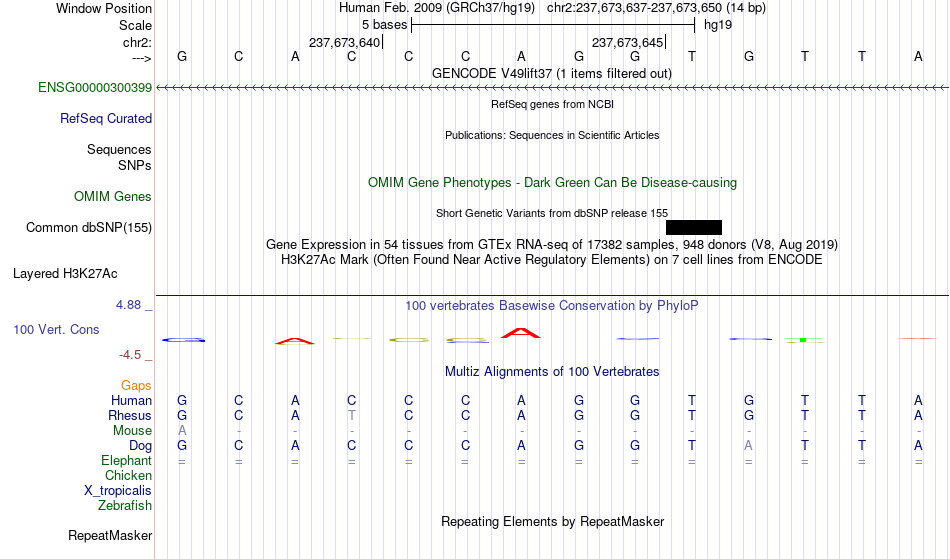Click the 5 bases scale bar
This screenshot has height=559, width=950.
[553, 25]
